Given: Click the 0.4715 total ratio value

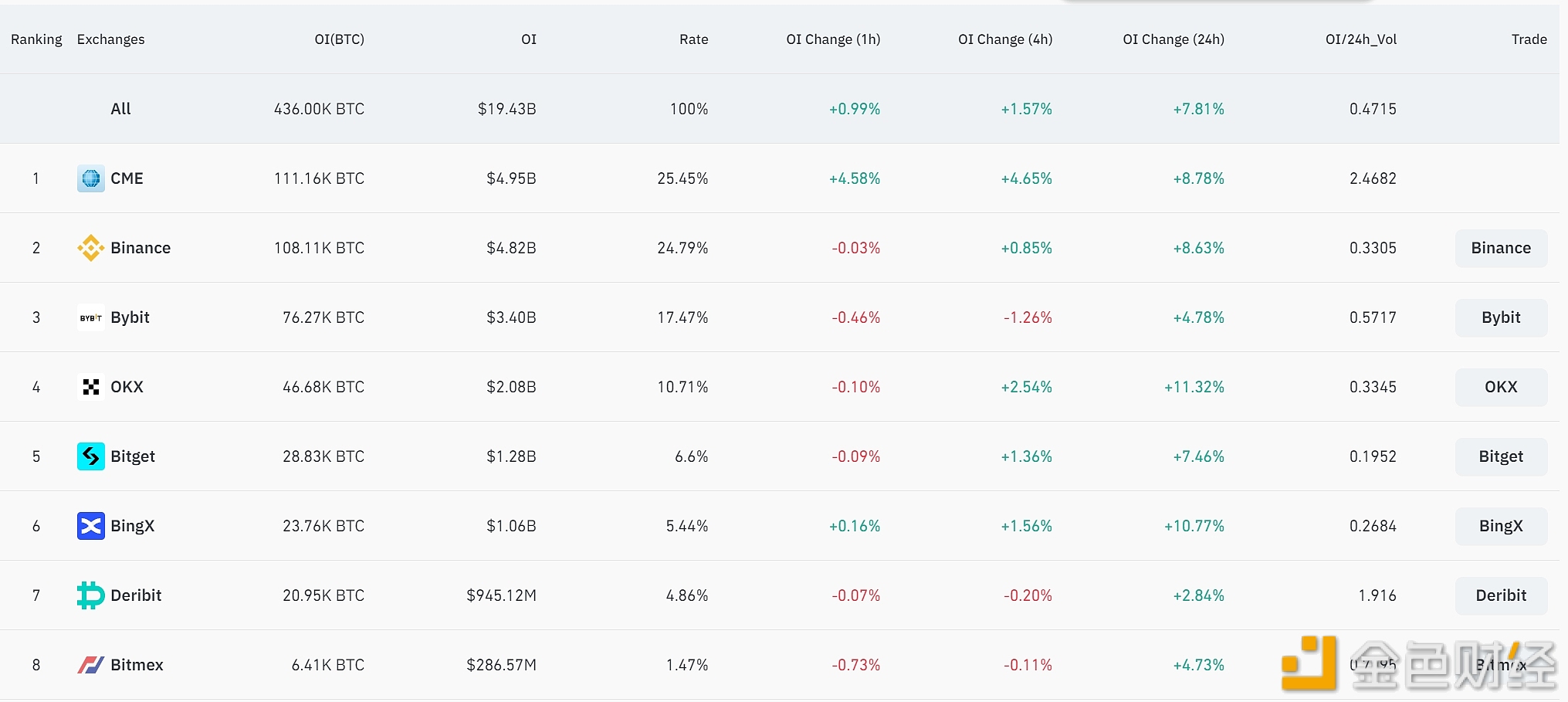Looking at the screenshot, I should click(1373, 109).
